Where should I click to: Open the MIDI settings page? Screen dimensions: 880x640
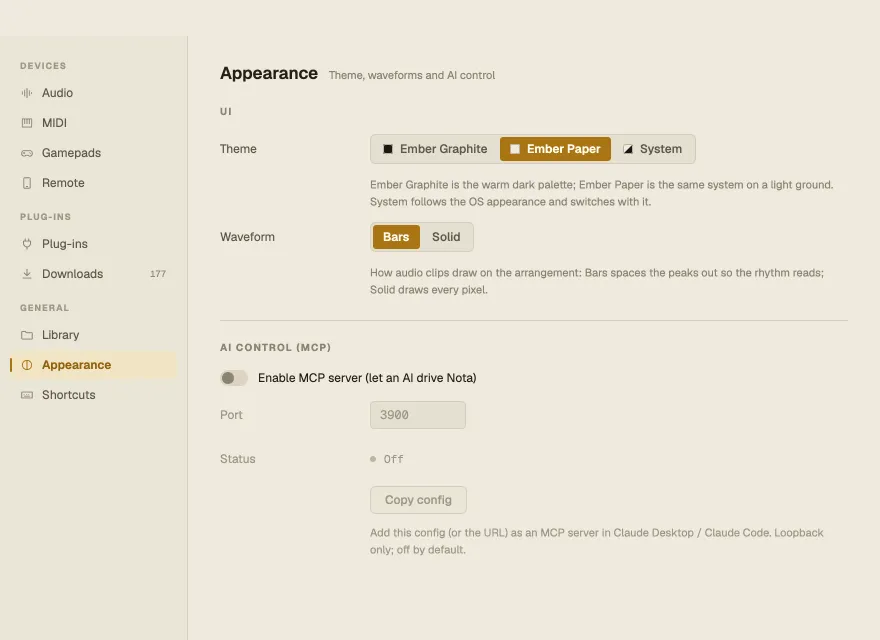pyautogui.click(x=93, y=123)
